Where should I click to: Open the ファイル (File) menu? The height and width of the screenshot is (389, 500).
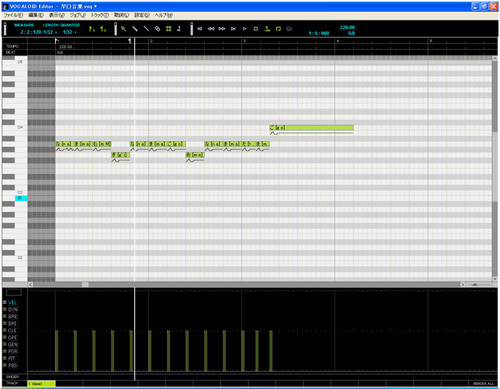click(13, 15)
